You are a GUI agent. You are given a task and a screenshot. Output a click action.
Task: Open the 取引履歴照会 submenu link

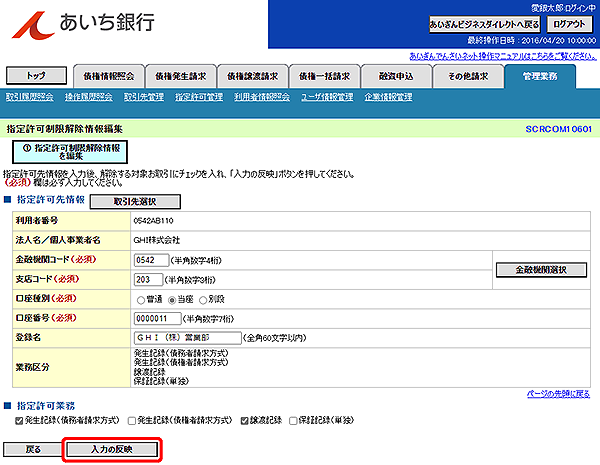[x=29, y=97]
